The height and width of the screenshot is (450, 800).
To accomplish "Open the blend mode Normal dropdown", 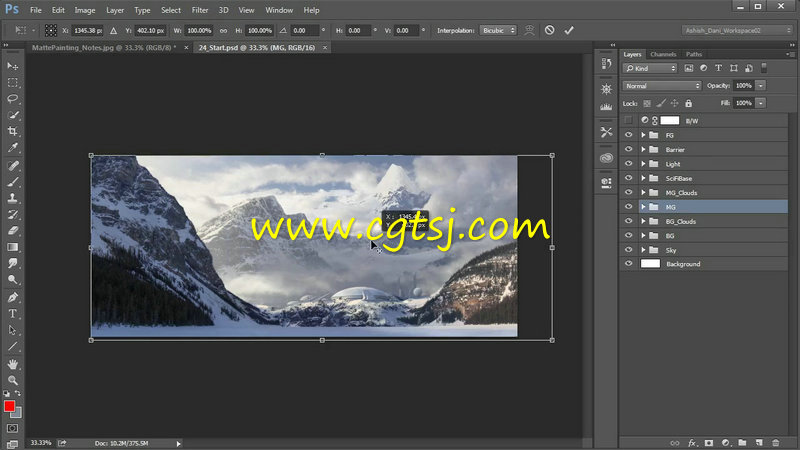I will pyautogui.click(x=662, y=86).
